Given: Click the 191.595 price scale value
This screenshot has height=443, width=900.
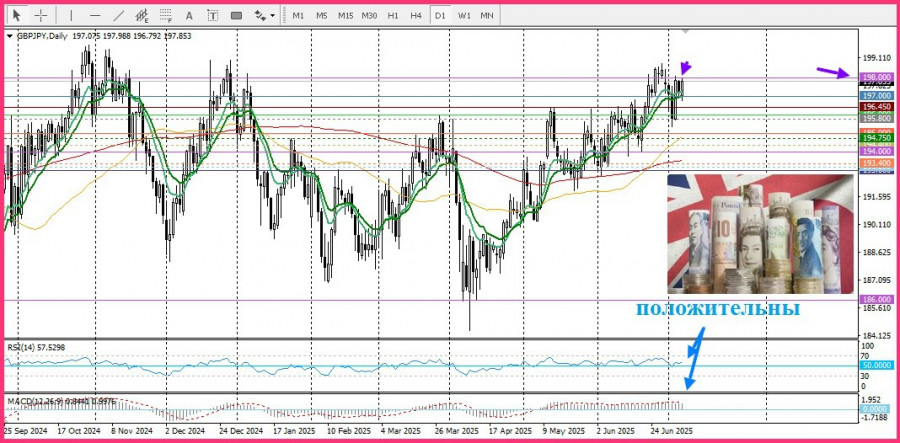Looking at the screenshot, I should click(876, 197).
